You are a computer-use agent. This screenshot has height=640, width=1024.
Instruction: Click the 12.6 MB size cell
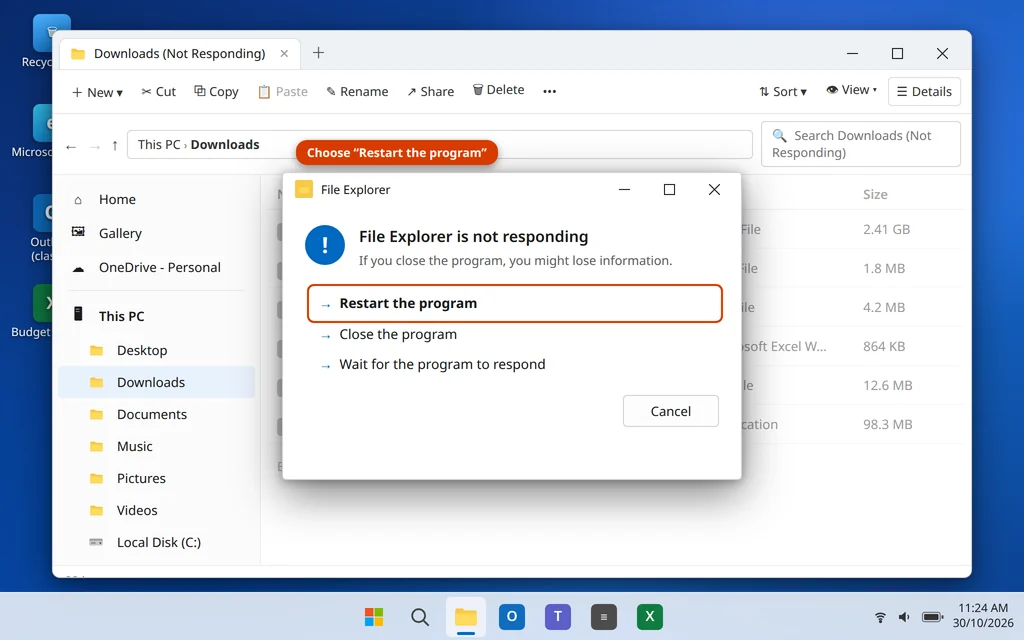pyautogui.click(x=888, y=385)
